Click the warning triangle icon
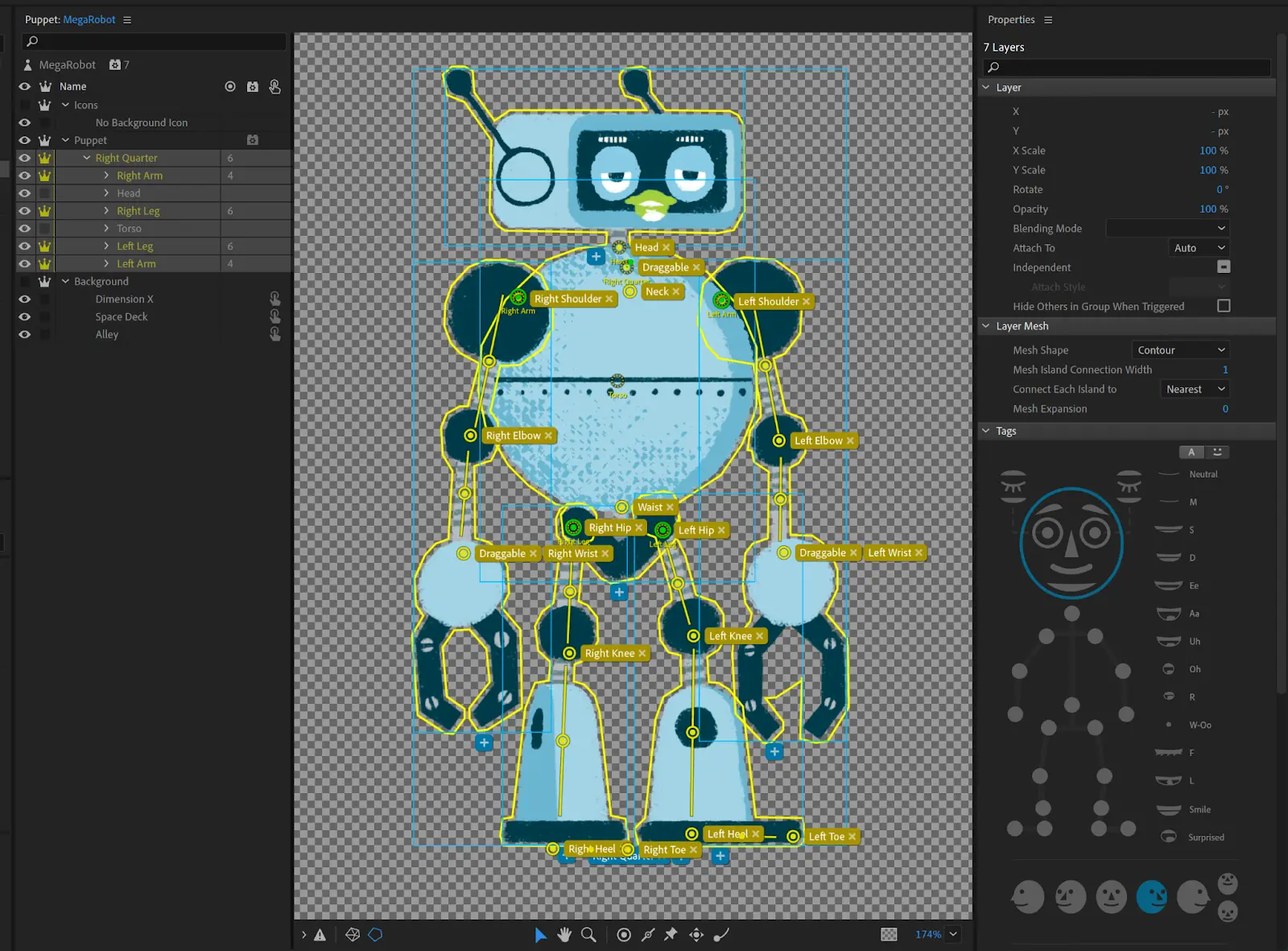 click(320, 935)
